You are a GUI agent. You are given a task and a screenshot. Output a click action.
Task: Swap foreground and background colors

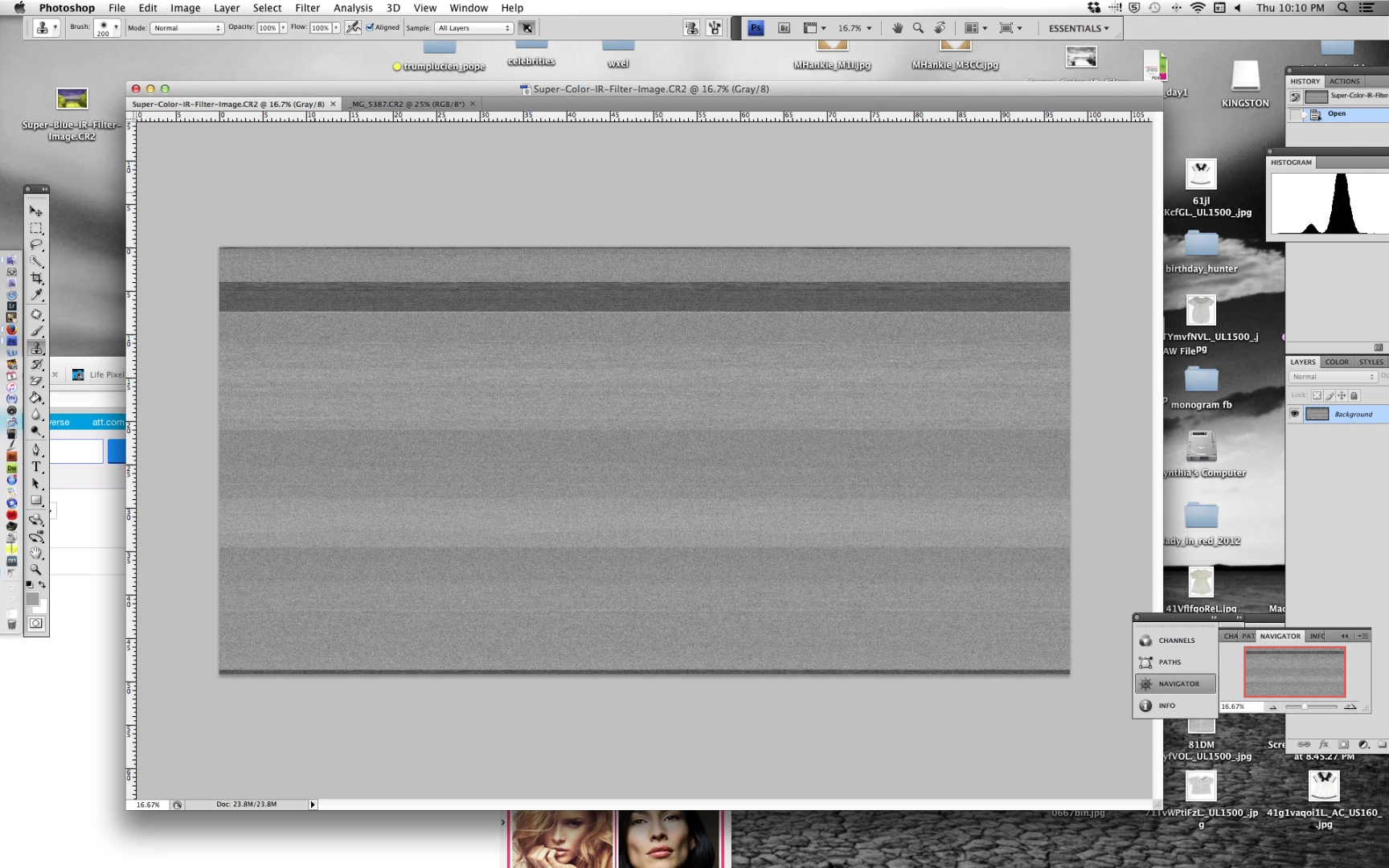pos(43,584)
